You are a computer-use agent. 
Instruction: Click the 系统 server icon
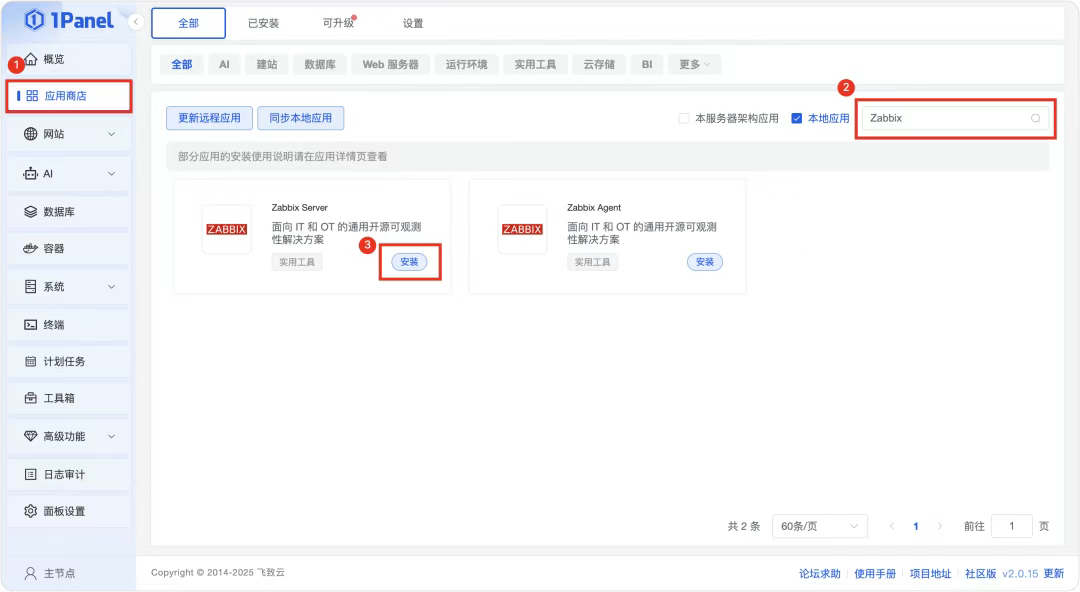(x=30, y=286)
